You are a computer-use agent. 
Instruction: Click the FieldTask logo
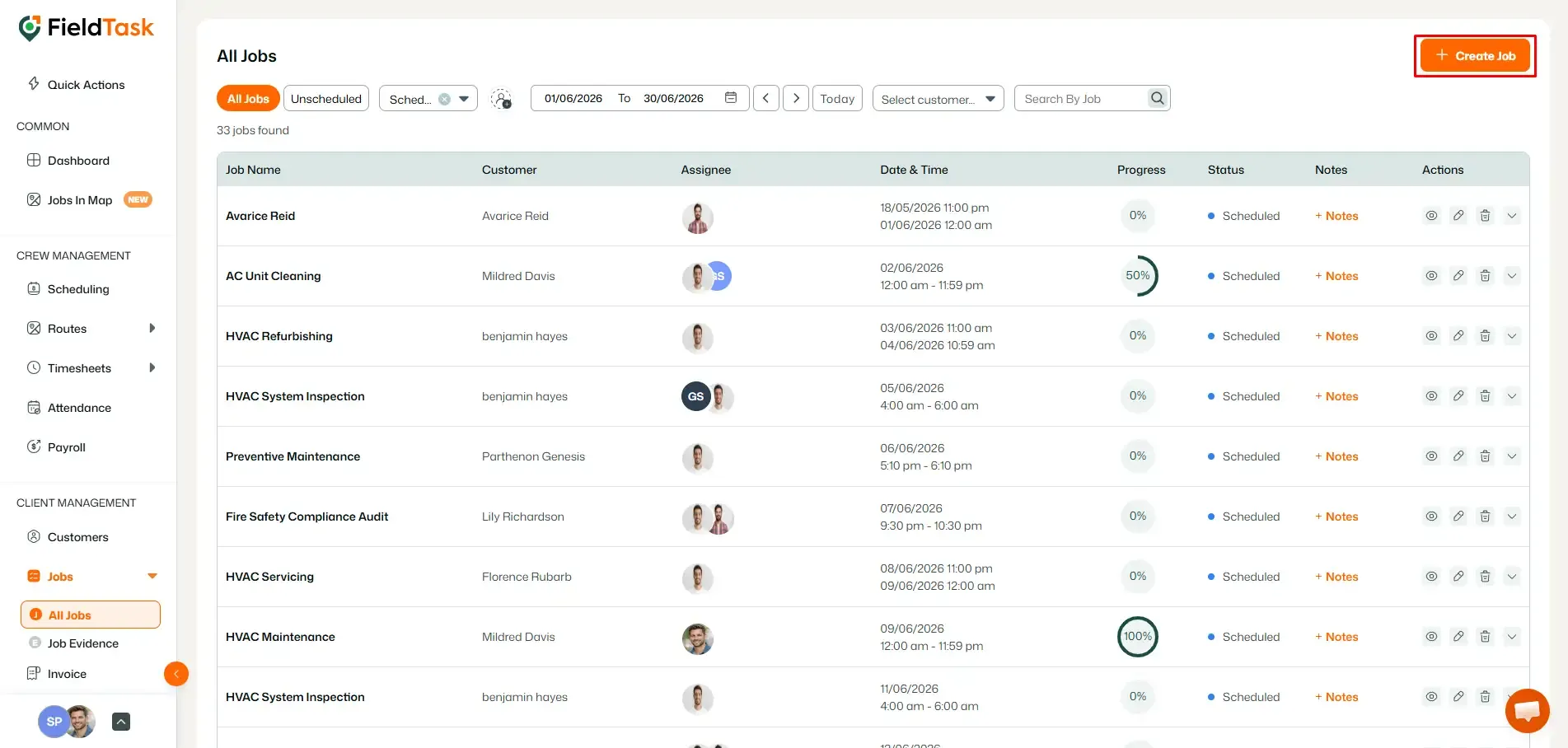point(87,27)
